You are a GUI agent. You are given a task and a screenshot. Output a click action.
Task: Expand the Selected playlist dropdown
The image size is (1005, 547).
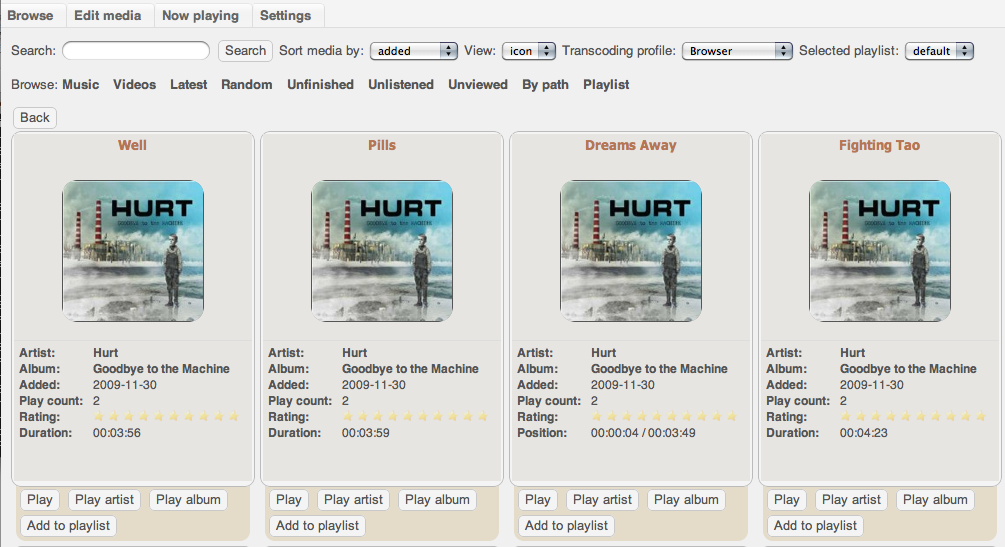point(939,51)
